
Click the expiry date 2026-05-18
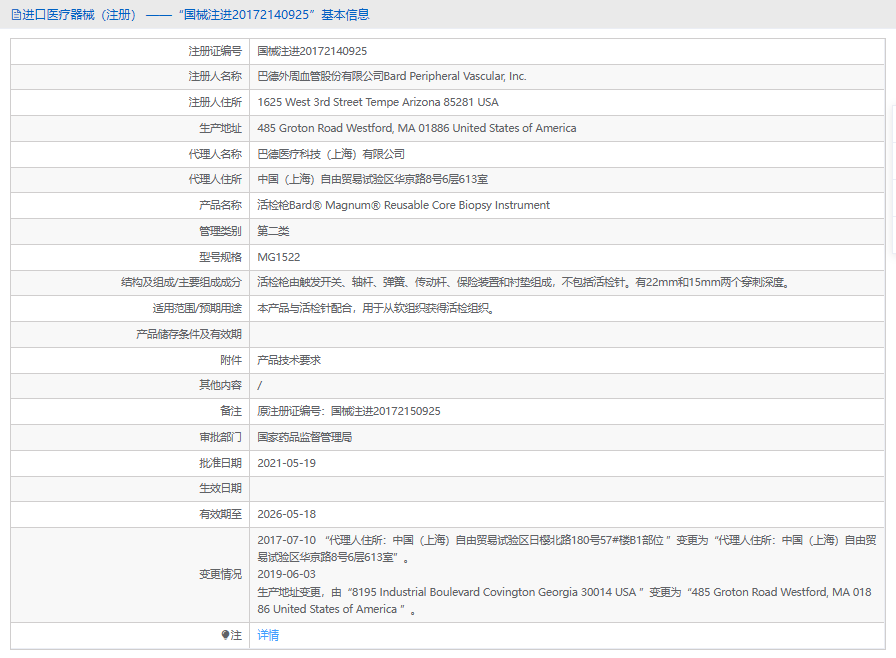pos(286,514)
